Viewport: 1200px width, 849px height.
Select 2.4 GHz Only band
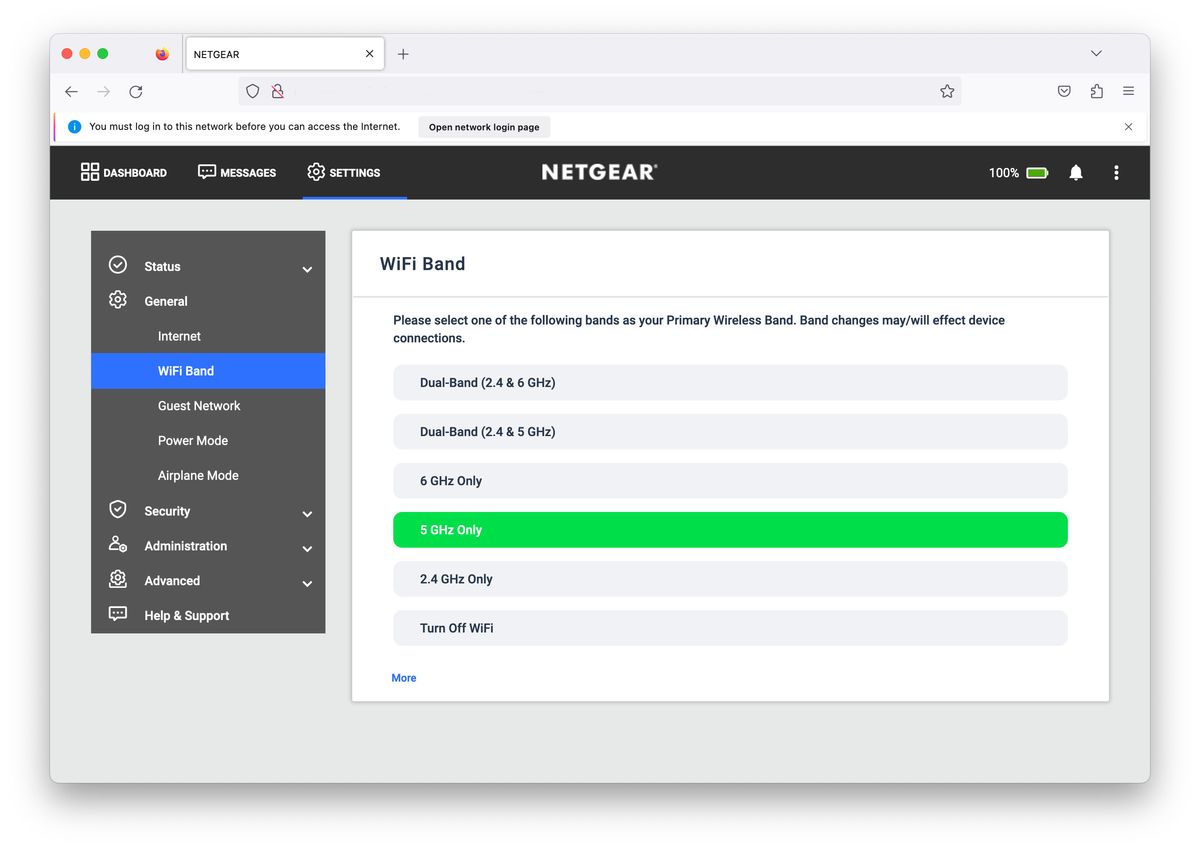(730, 579)
